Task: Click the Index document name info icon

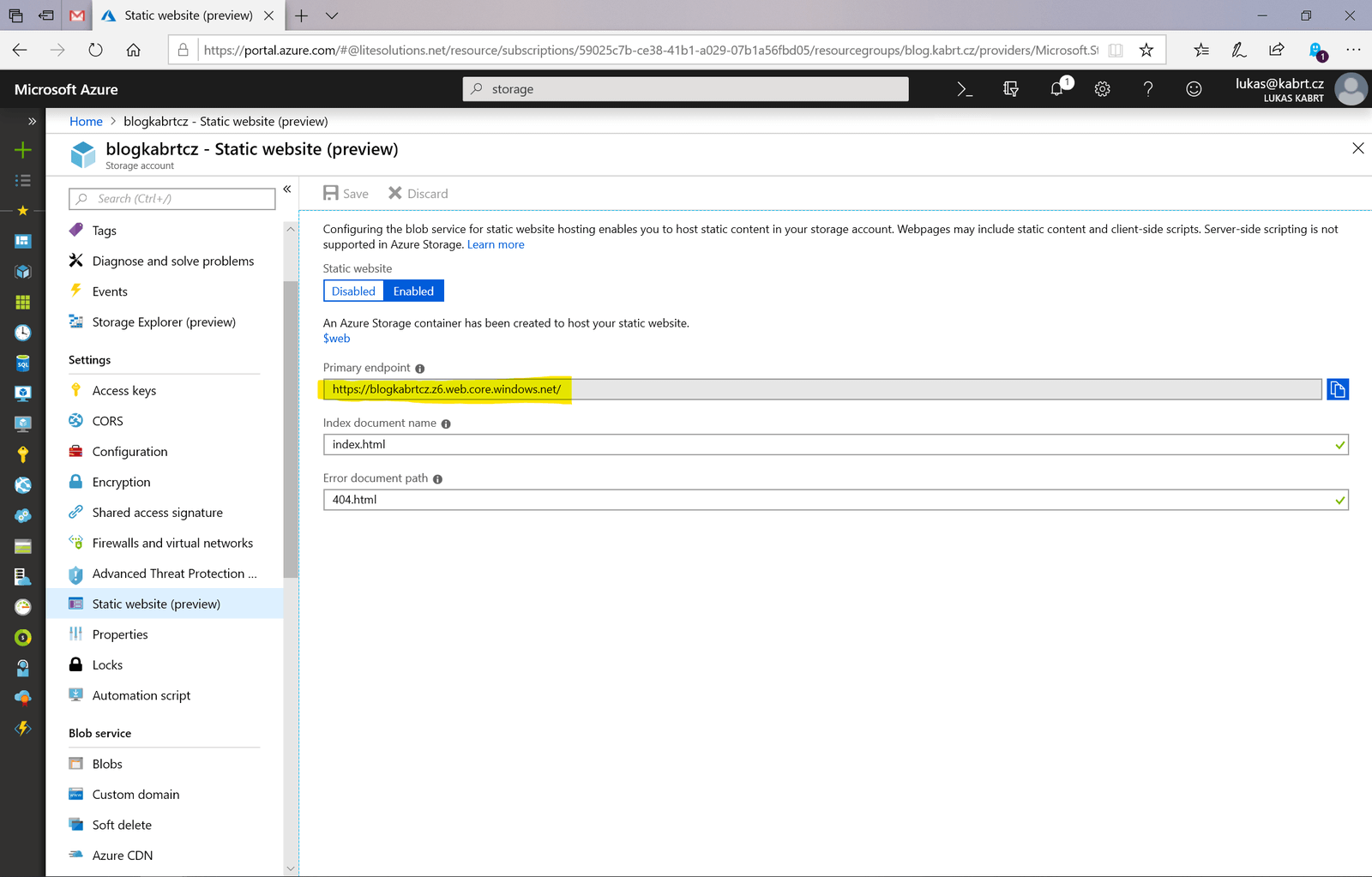Action: point(446,423)
